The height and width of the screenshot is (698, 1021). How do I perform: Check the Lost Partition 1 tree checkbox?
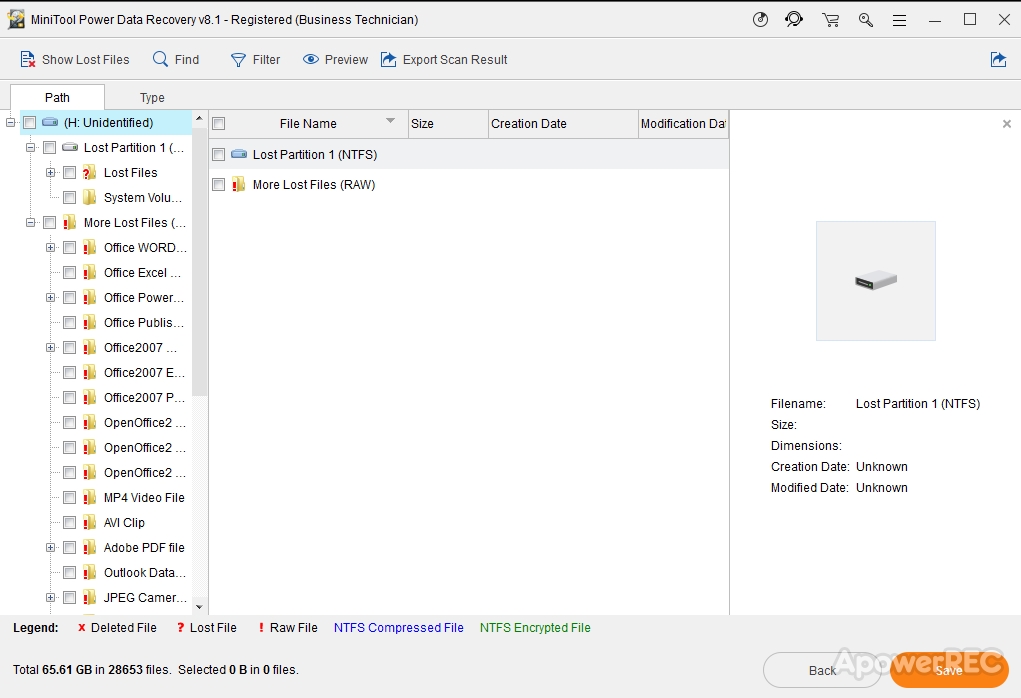49,148
